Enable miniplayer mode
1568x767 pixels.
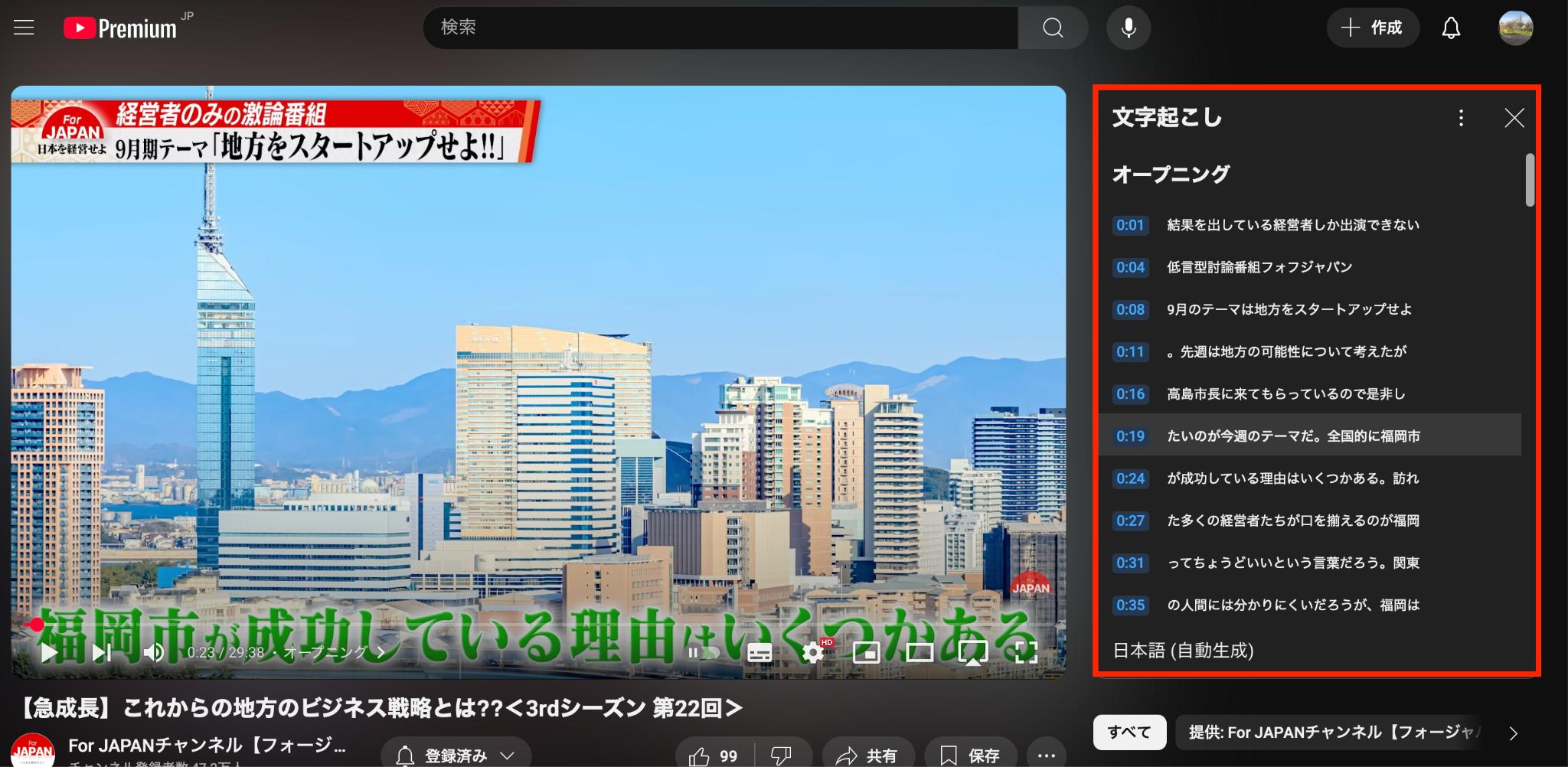click(x=866, y=652)
